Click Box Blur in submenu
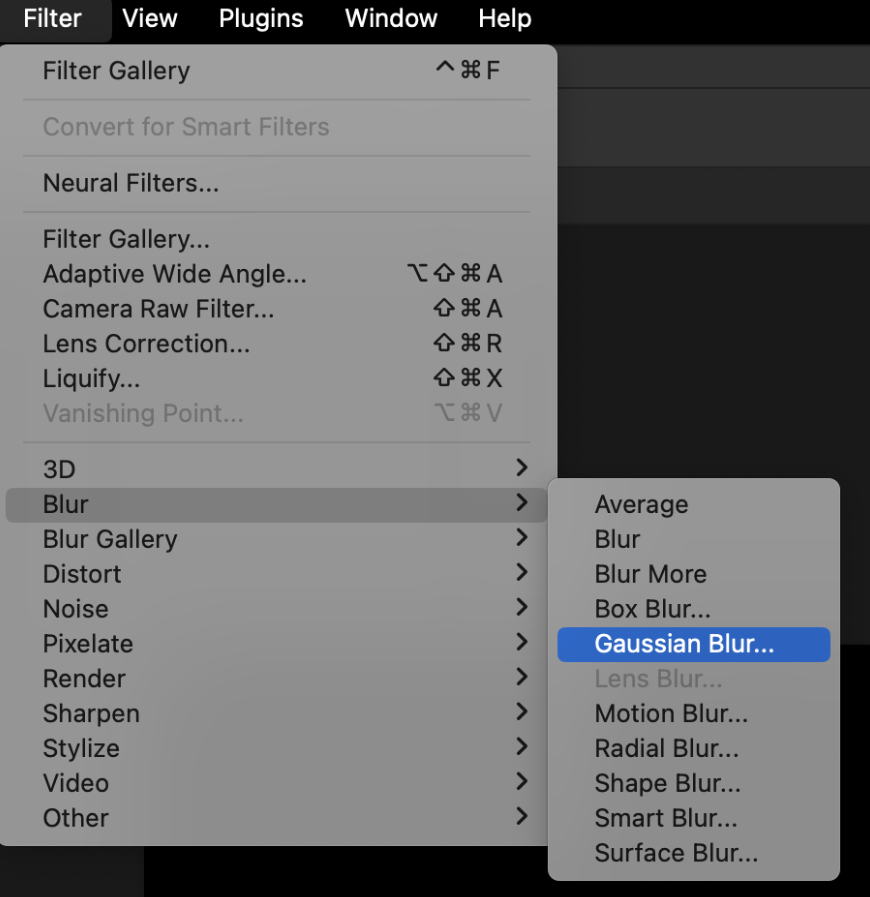 (653, 609)
